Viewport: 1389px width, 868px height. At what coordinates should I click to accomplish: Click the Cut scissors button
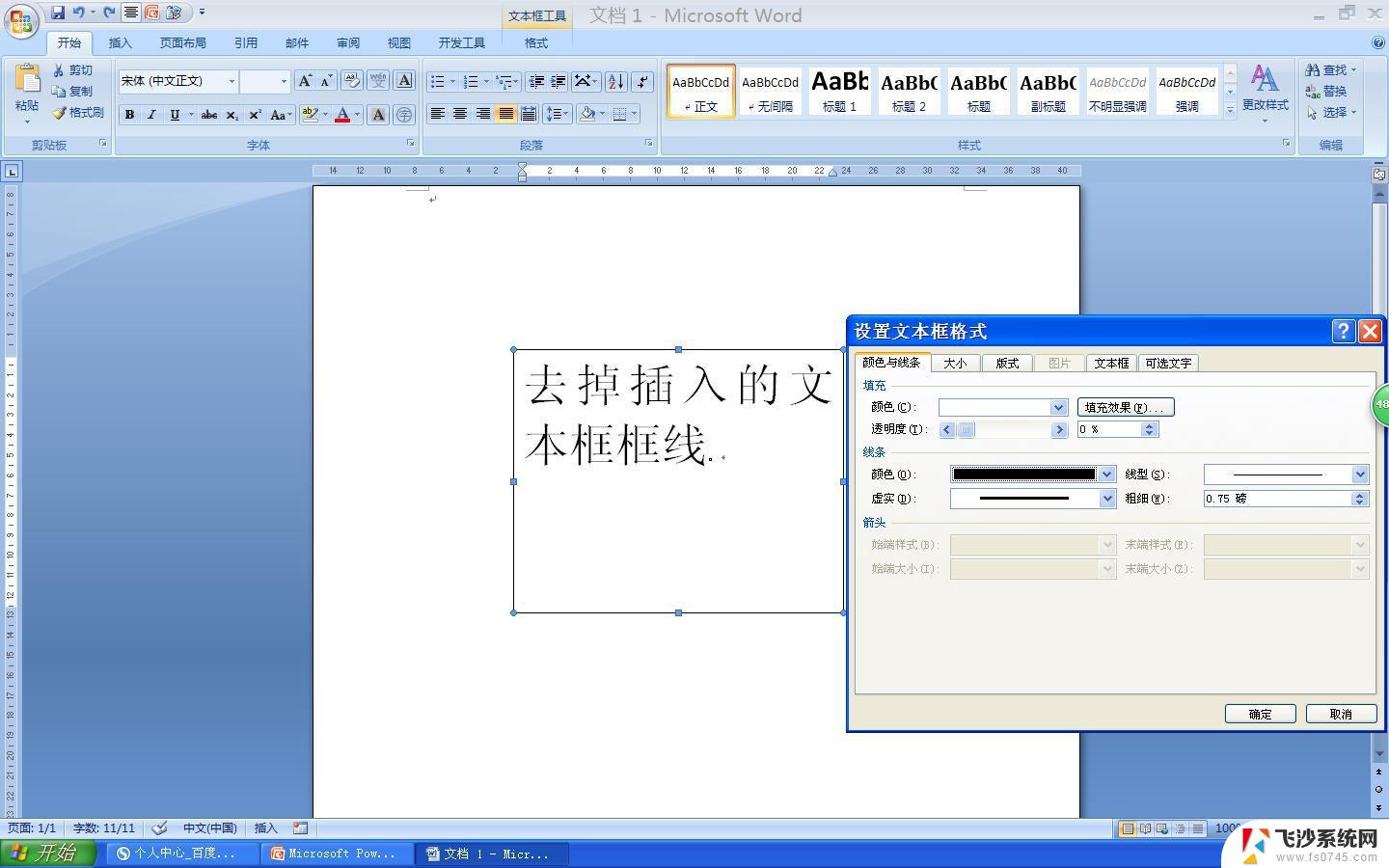coord(73,70)
